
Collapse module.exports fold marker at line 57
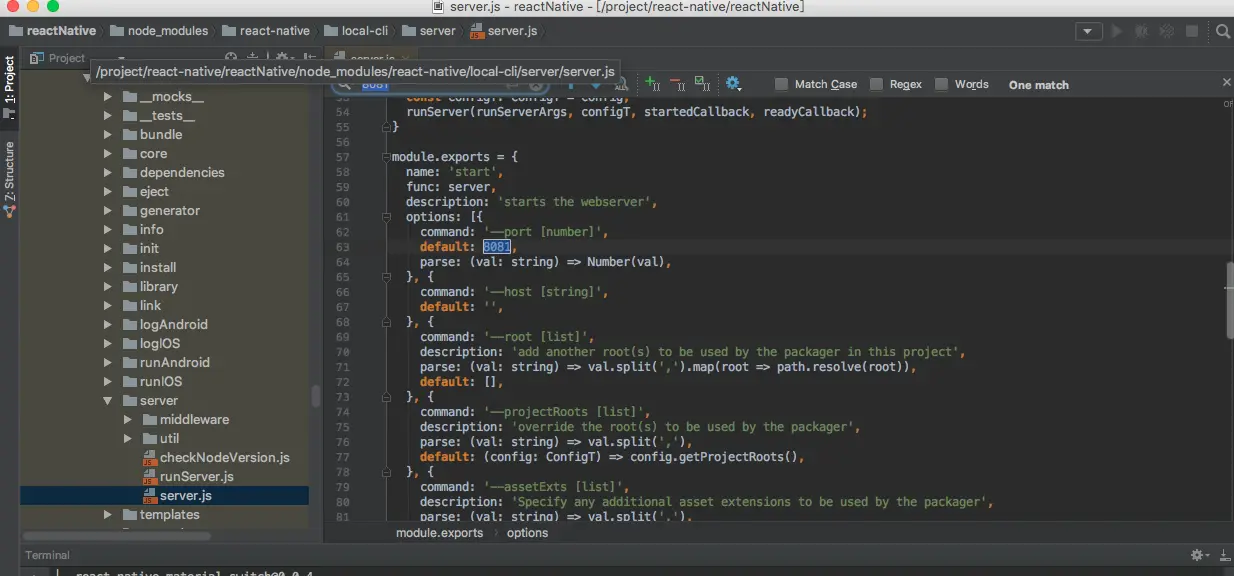[385, 157]
